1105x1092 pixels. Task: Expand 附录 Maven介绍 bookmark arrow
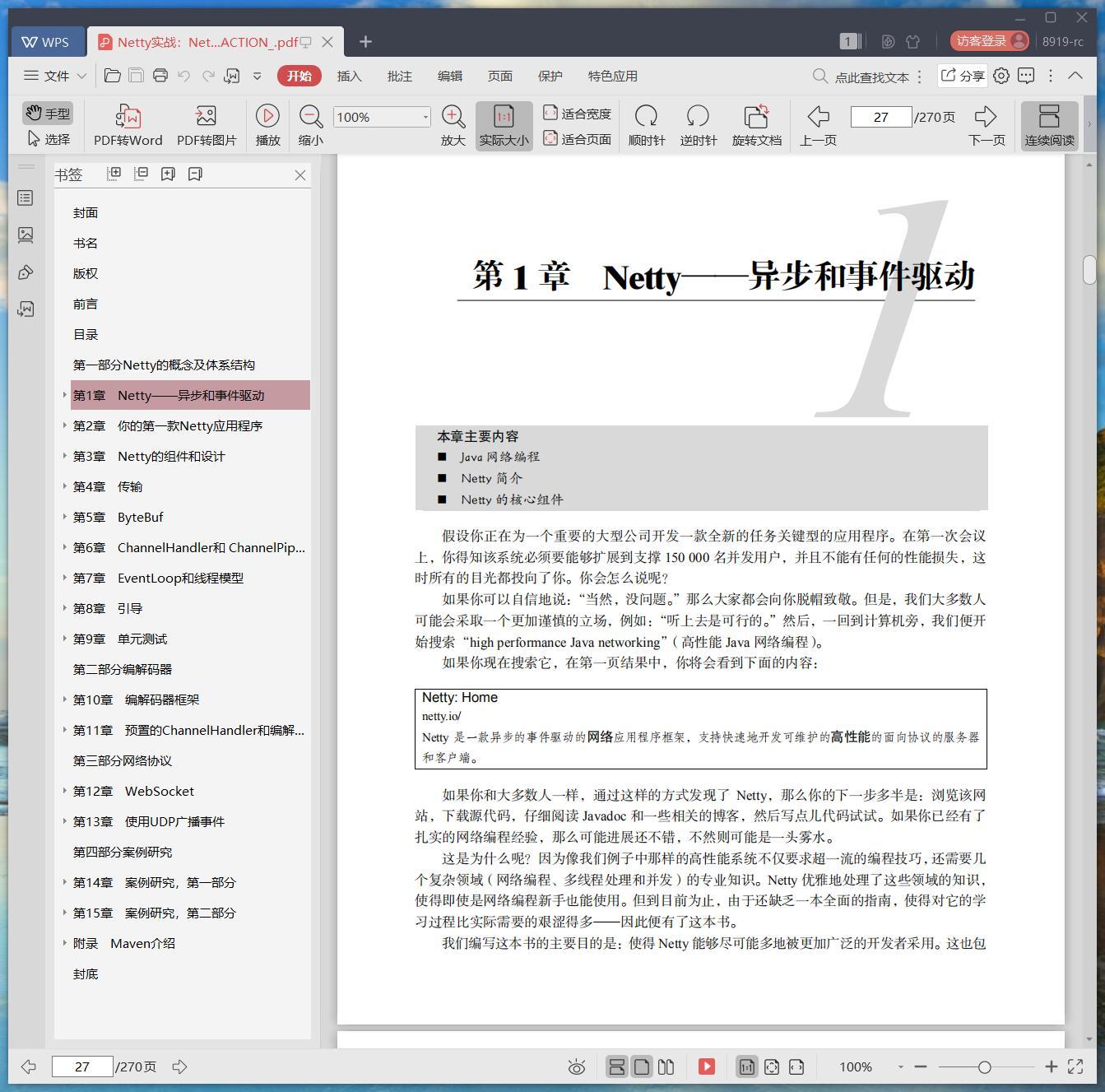coord(64,943)
